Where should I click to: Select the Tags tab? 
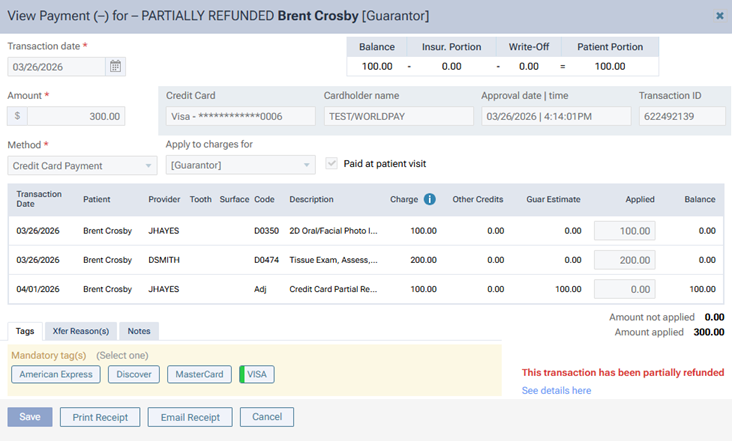(x=25, y=331)
